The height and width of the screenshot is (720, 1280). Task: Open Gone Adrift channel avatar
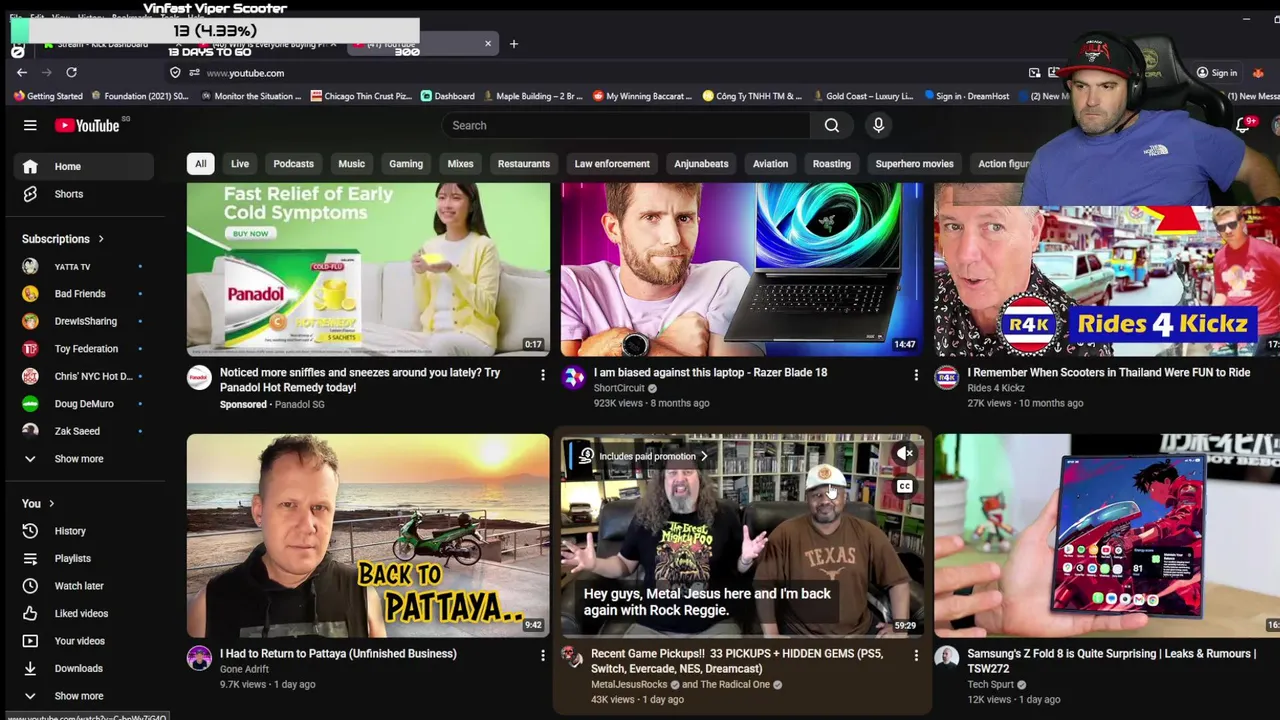(199, 658)
